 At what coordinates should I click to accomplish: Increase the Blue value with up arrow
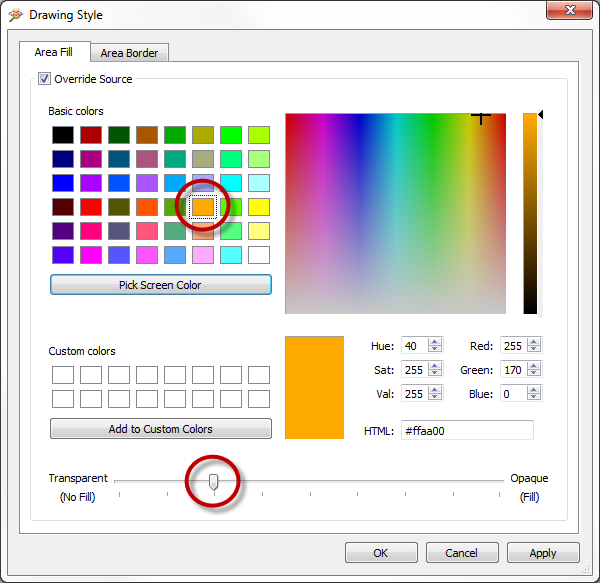534,390
